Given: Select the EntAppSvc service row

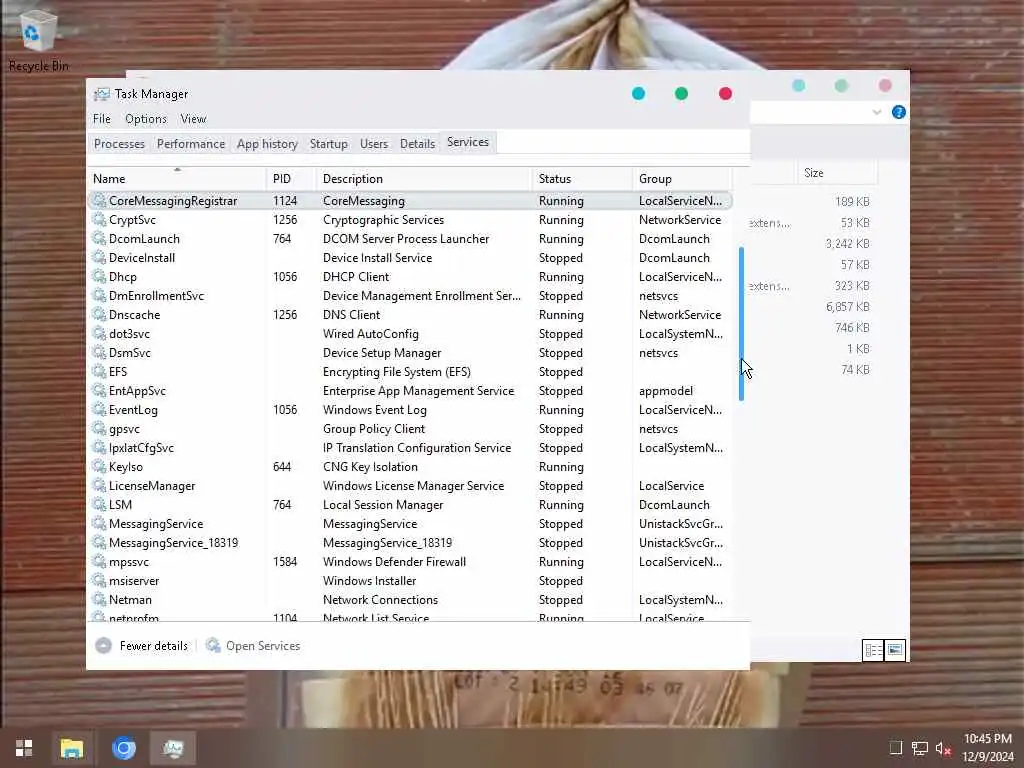Looking at the screenshot, I should click(x=409, y=391).
